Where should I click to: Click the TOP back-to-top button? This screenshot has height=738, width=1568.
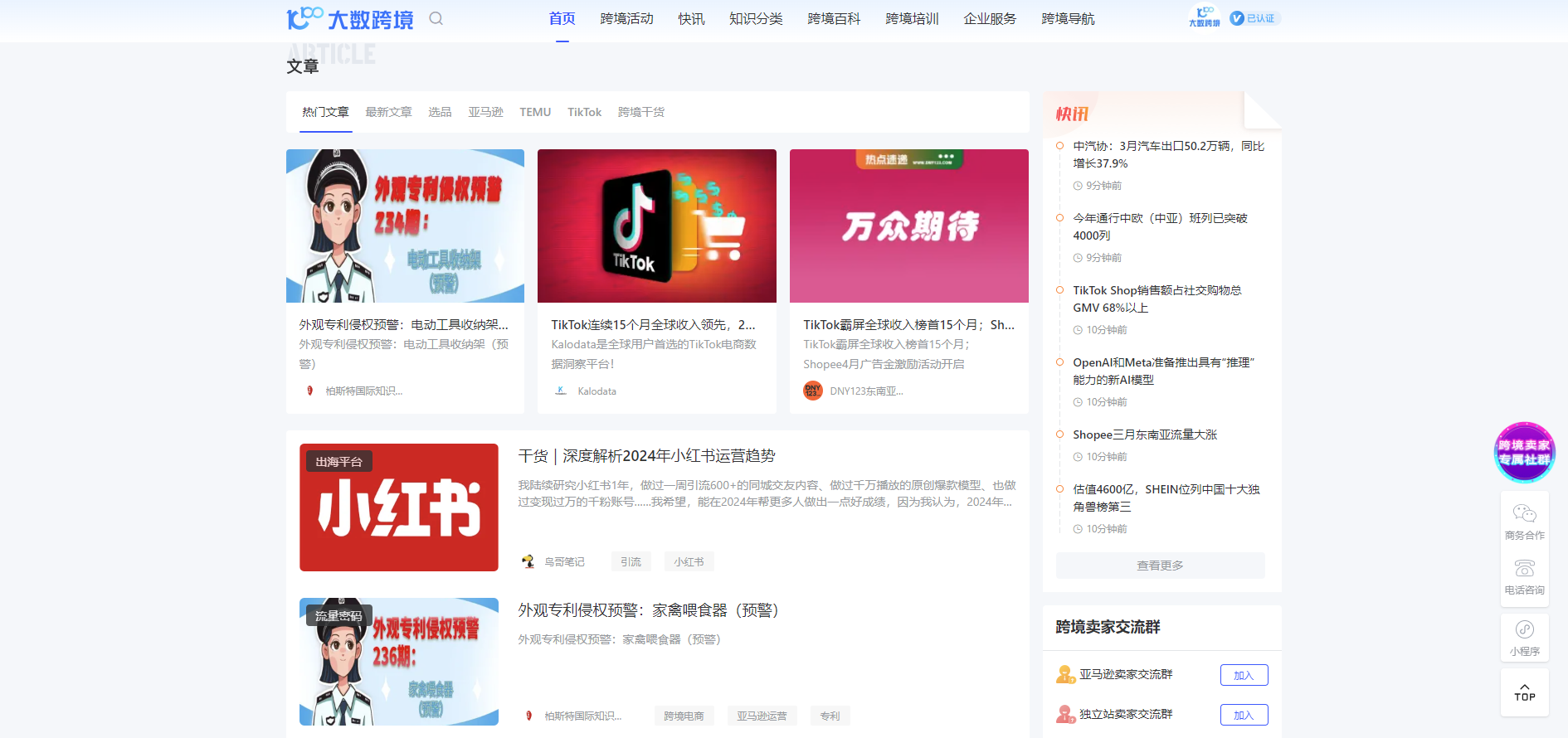pos(1525,692)
